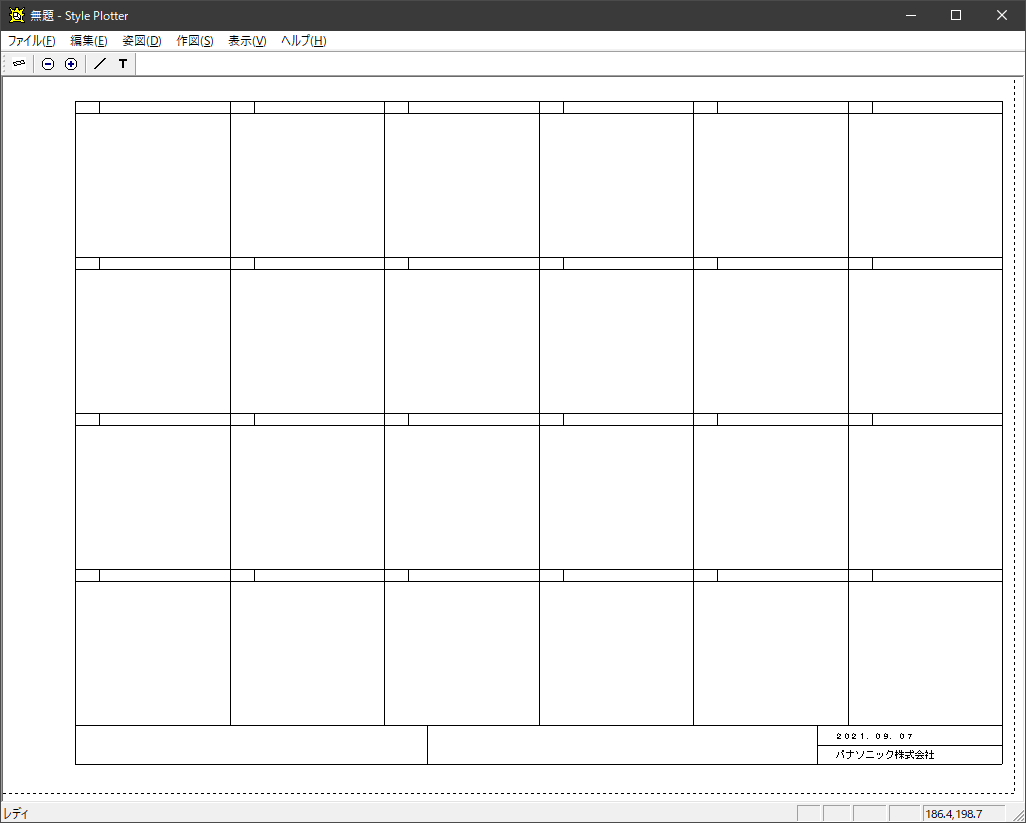Close the Style Plotter window
This screenshot has height=823, width=1026.
pos(1002,15)
